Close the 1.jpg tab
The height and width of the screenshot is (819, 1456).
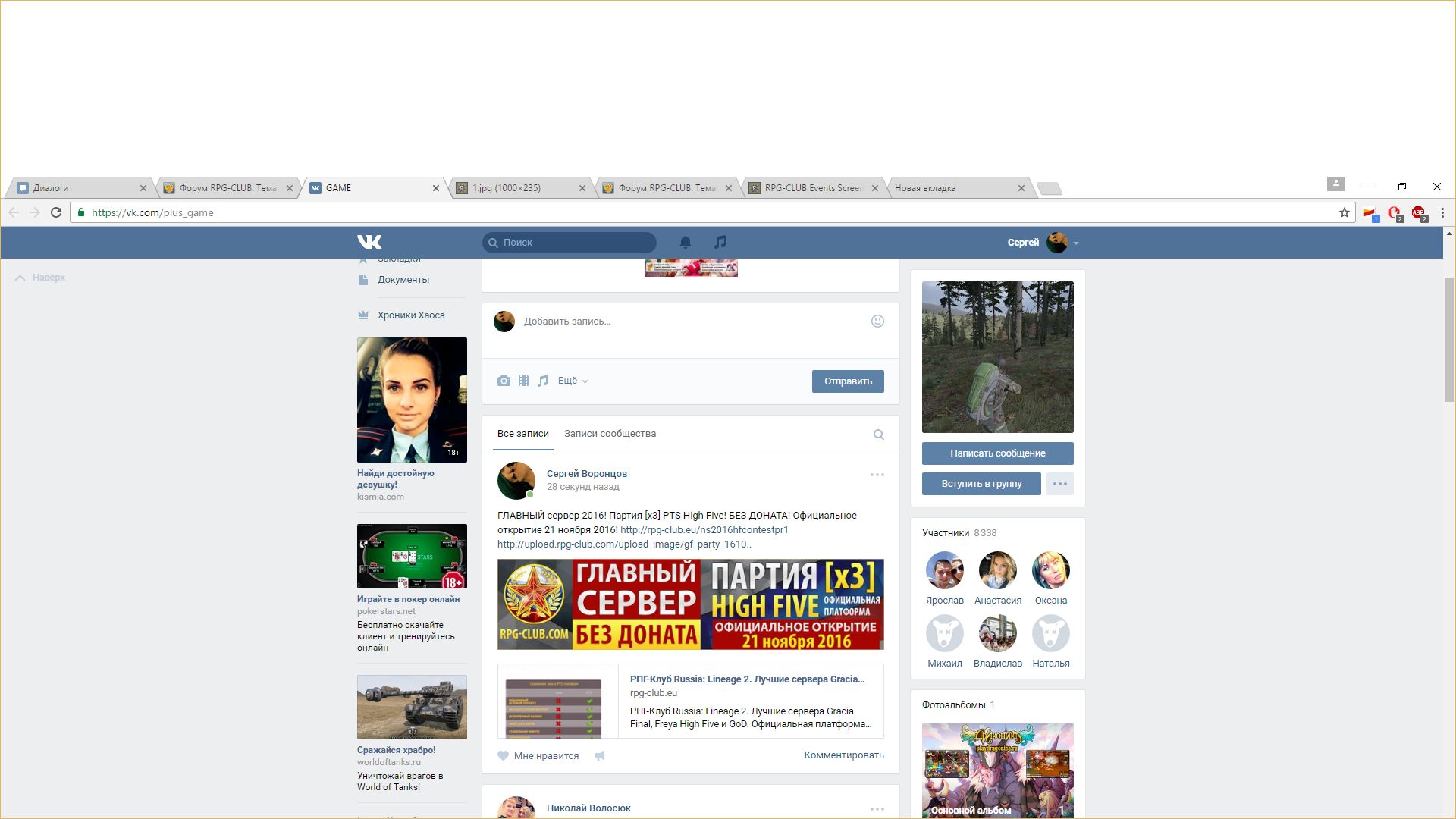click(x=582, y=188)
